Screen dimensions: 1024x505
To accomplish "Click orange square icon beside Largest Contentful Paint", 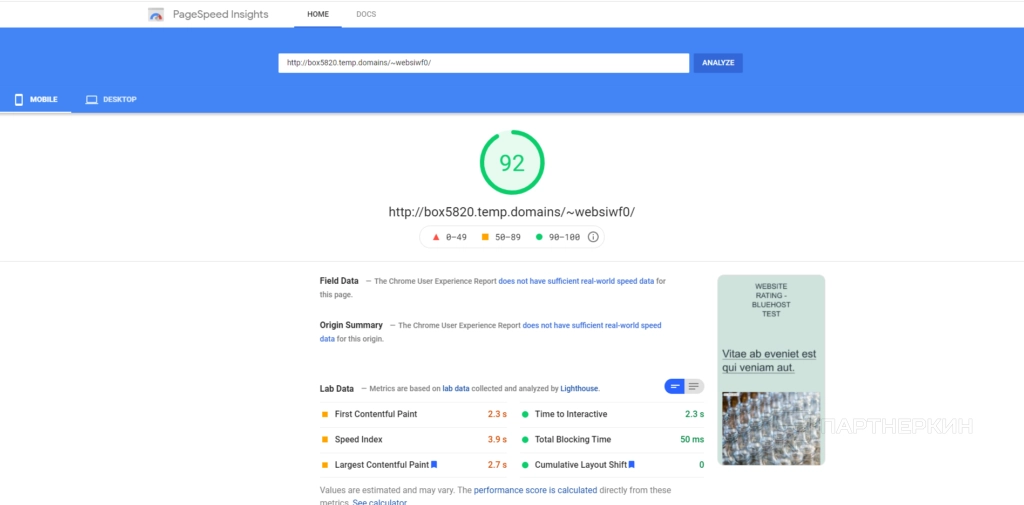I will (x=325, y=465).
